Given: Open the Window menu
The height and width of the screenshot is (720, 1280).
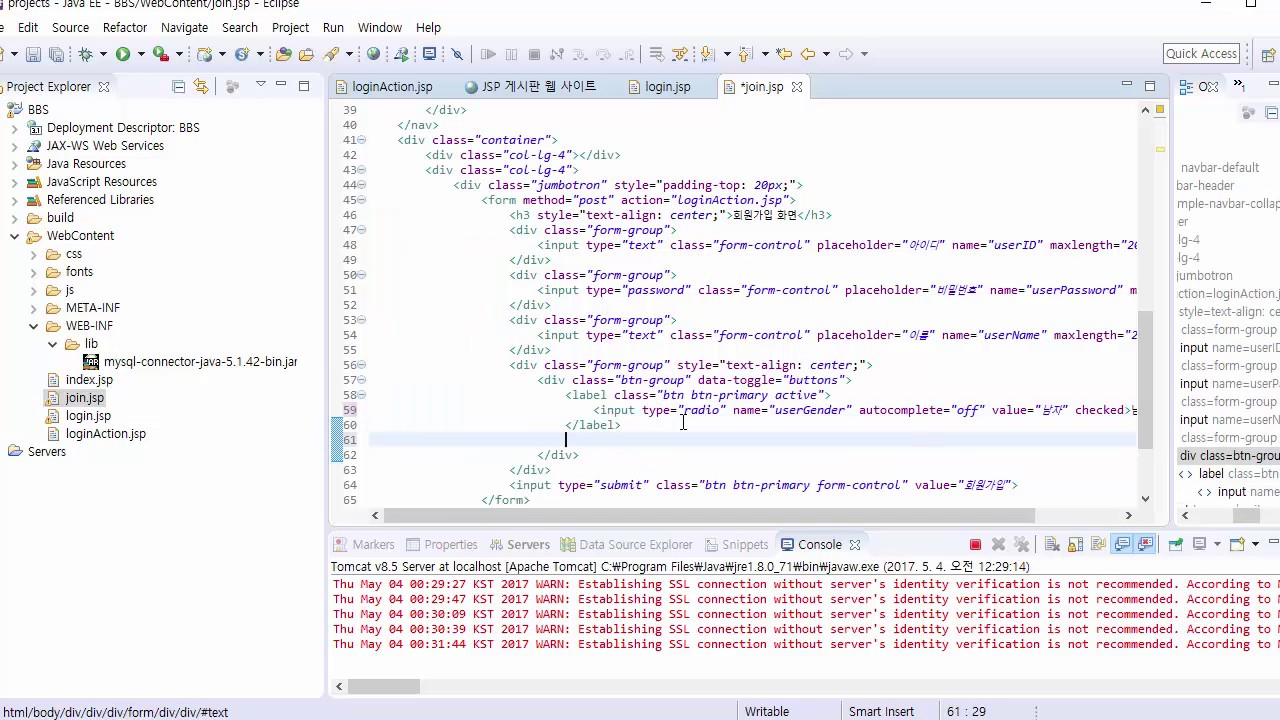Looking at the screenshot, I should [x=380, y=27].
